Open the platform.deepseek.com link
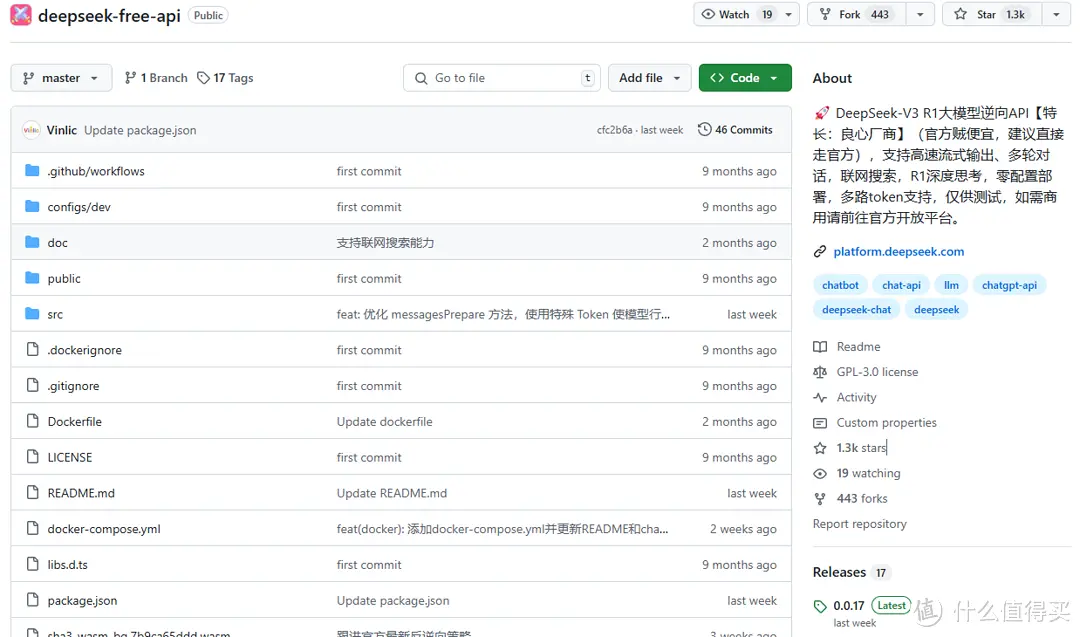The image size is (1080, 637). [x=898, y=251]
